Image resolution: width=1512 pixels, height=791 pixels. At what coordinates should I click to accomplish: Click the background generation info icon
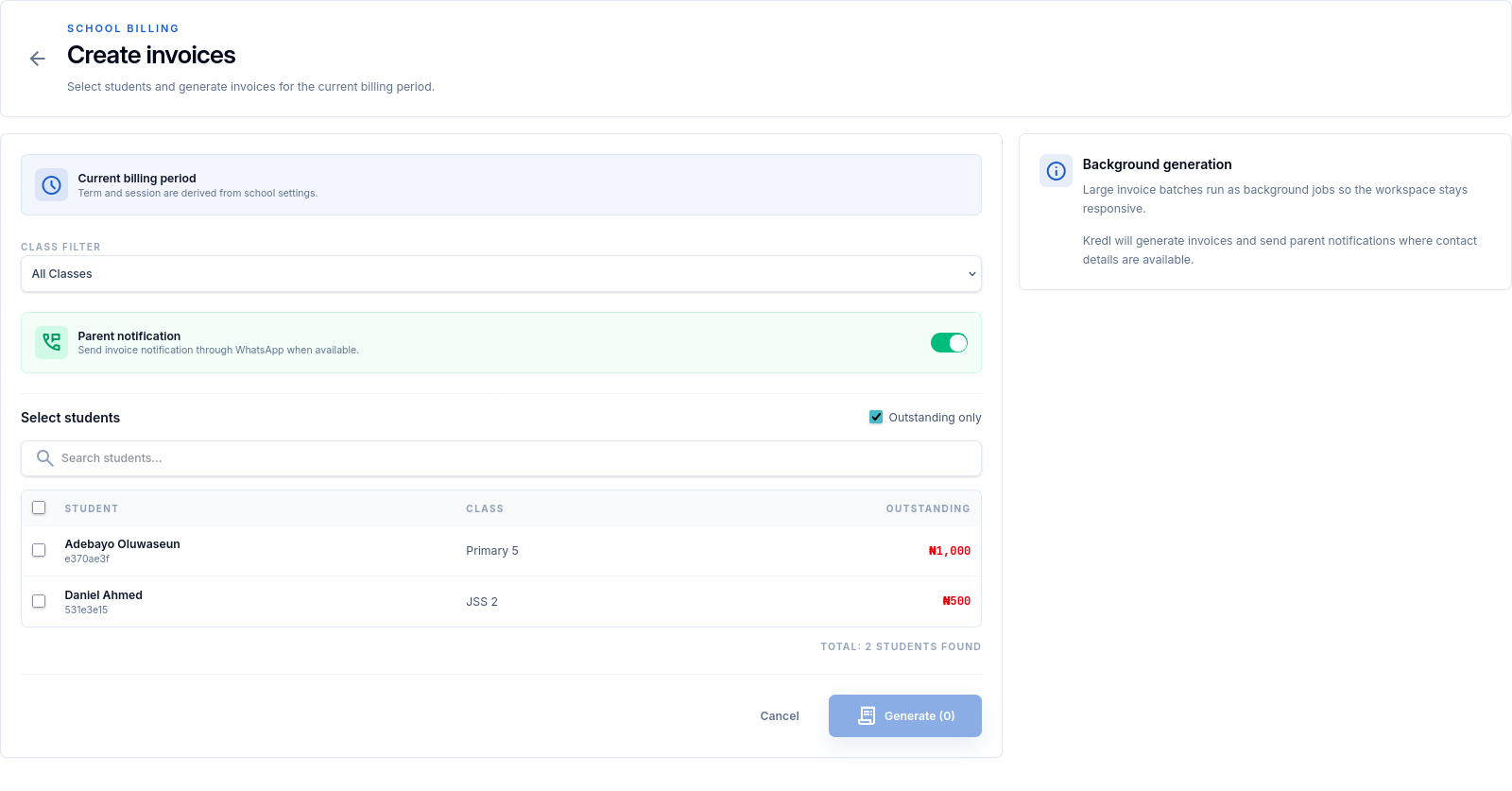[x=1057, y=171]
